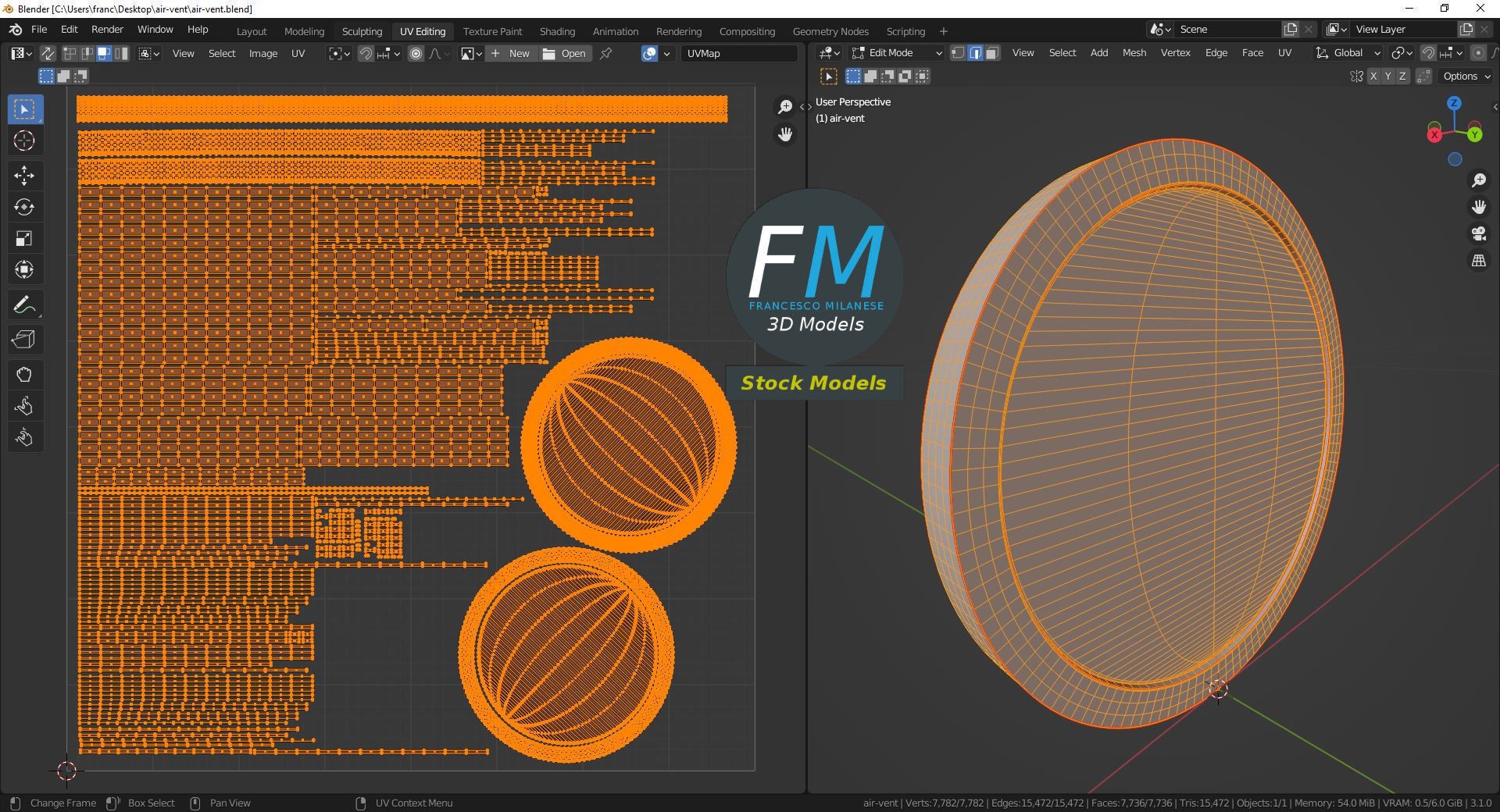
Task: Pin the image with the pin icon
Action: [605, 53]
